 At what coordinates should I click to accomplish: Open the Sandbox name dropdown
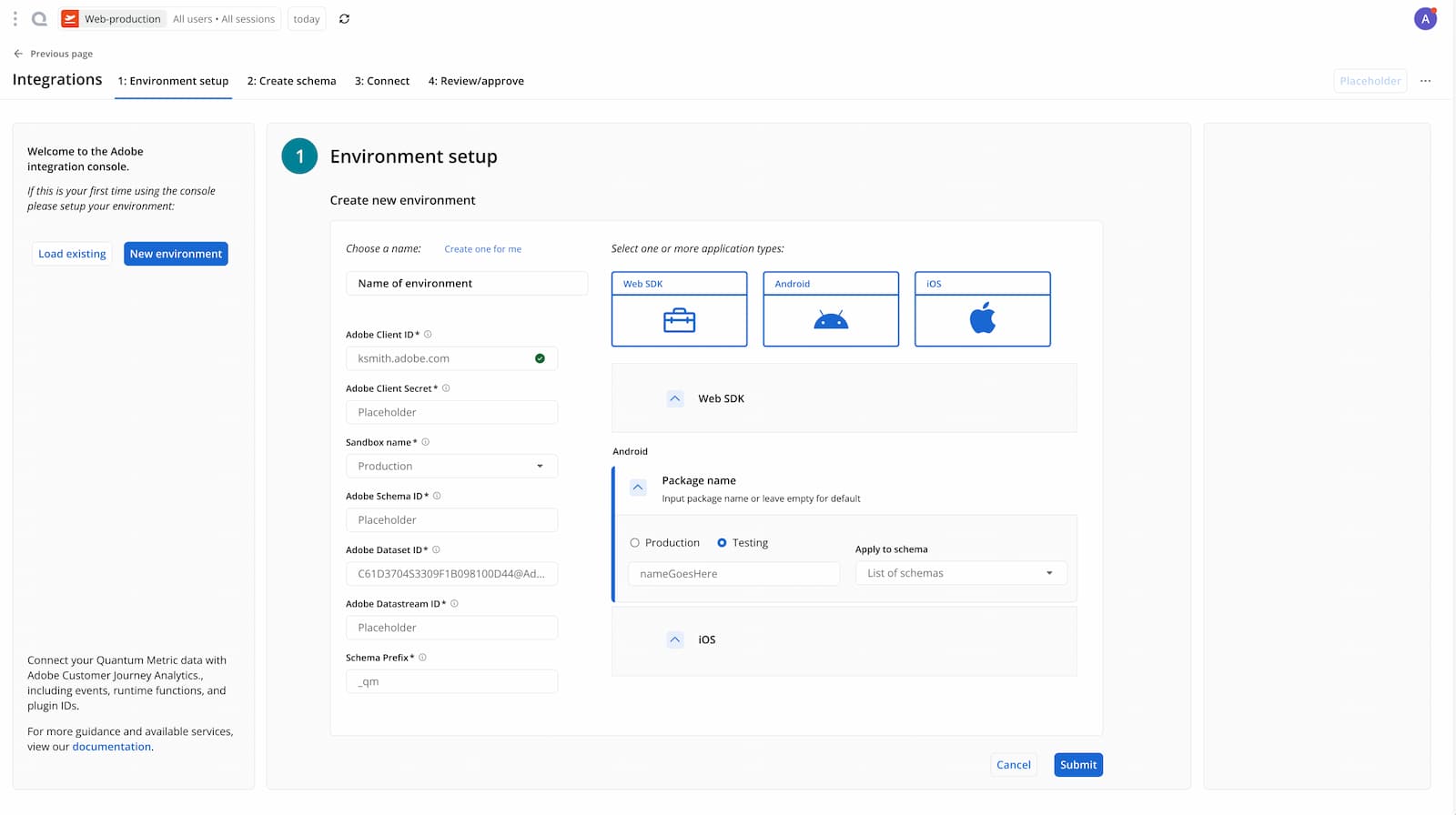pyautogui.click(x=452, y=467)
